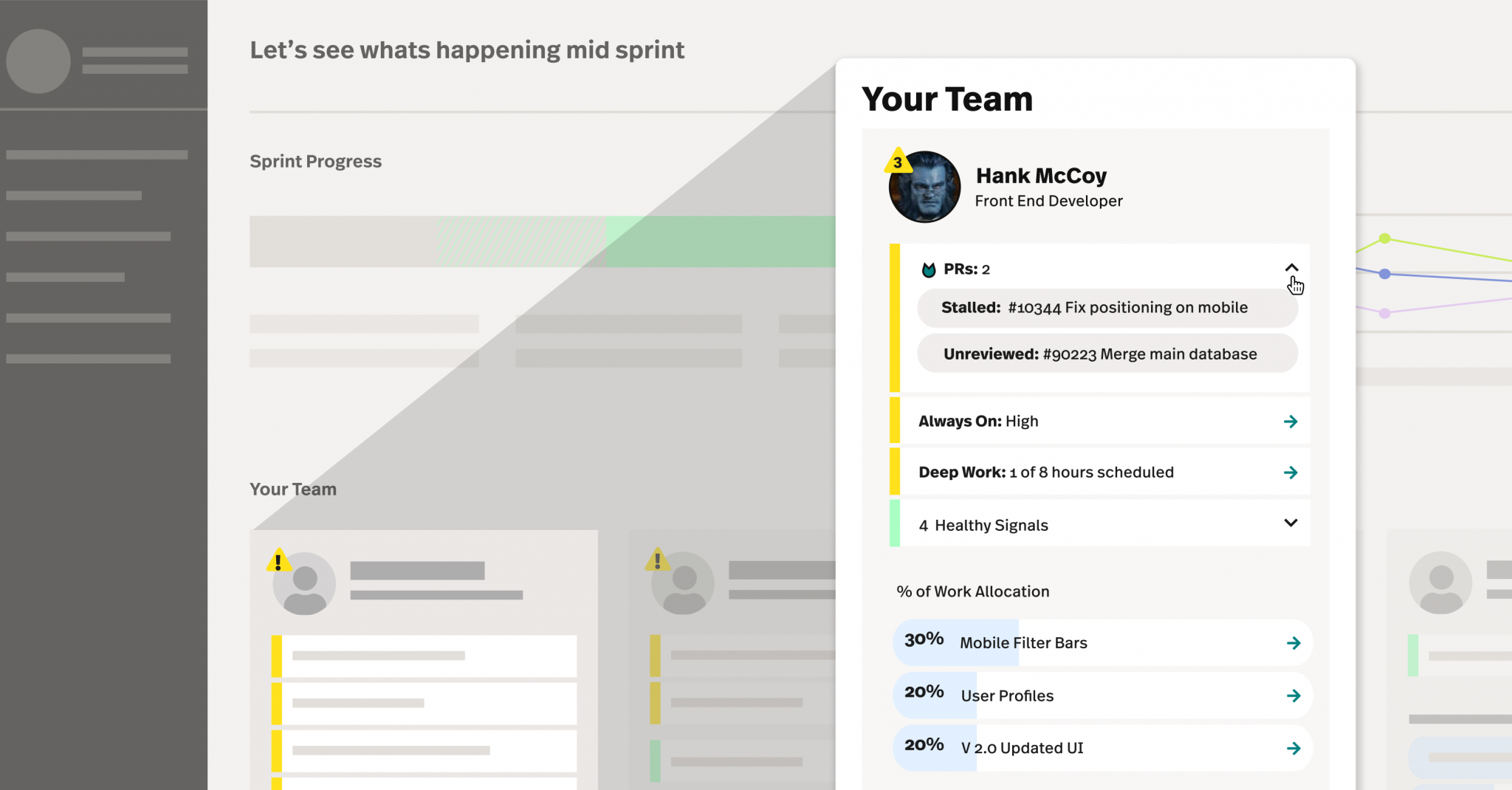Click arrow next to User Profiles
Viewport: 1512px width, 790px height.
[x=1293, y=695]
